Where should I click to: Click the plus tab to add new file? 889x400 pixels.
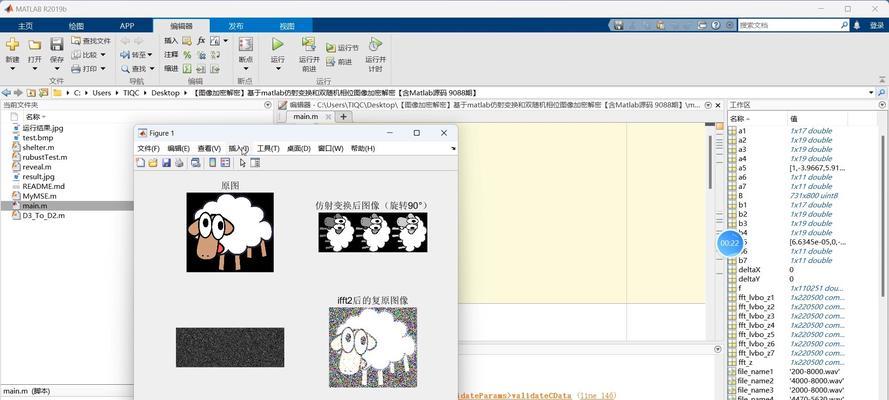click(x=343, y=116)
